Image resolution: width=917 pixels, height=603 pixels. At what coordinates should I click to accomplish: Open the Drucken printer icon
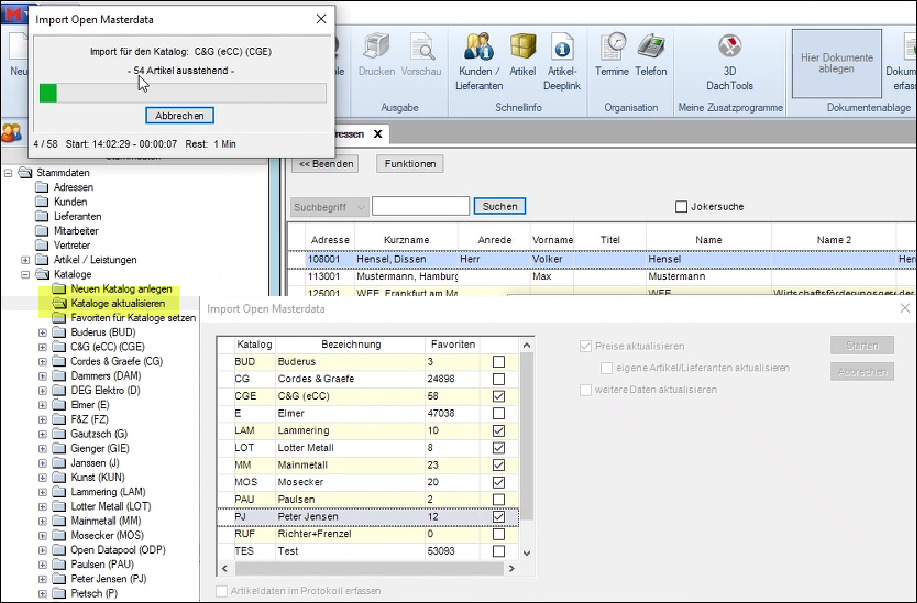[377, 55]
